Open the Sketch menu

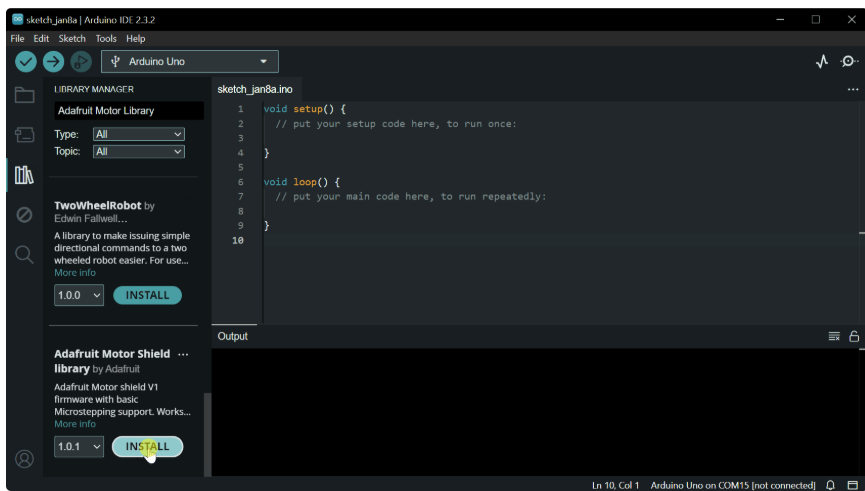tap(72, 39)
